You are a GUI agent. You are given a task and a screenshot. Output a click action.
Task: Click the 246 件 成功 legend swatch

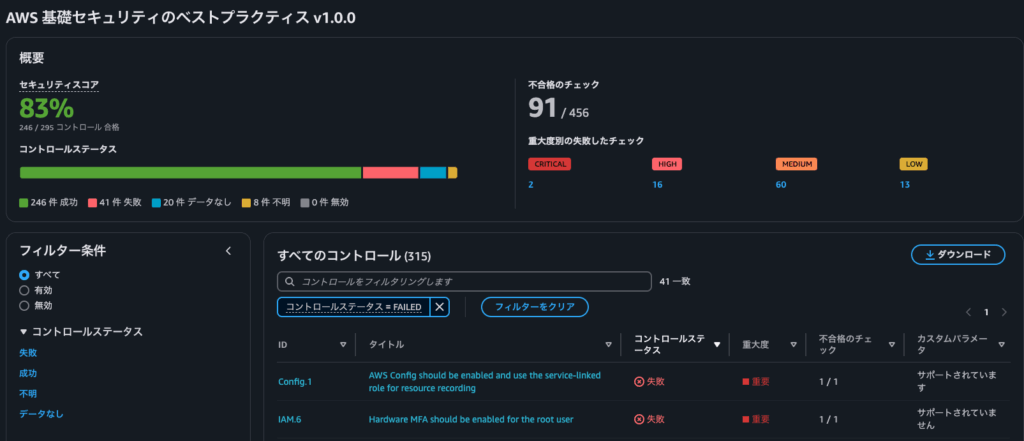click(x=24, y=203)
